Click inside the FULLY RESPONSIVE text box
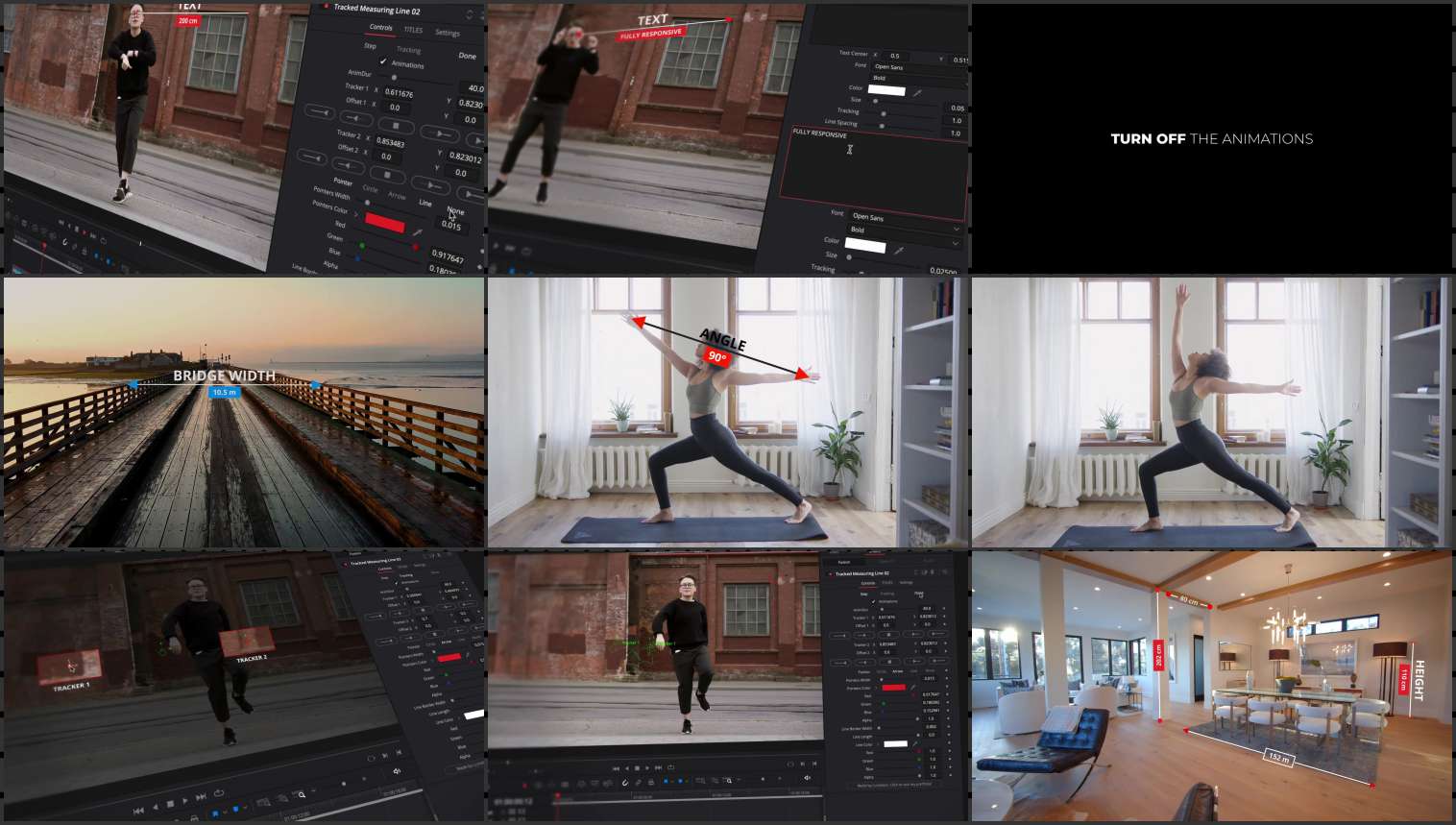 point(872,173)
